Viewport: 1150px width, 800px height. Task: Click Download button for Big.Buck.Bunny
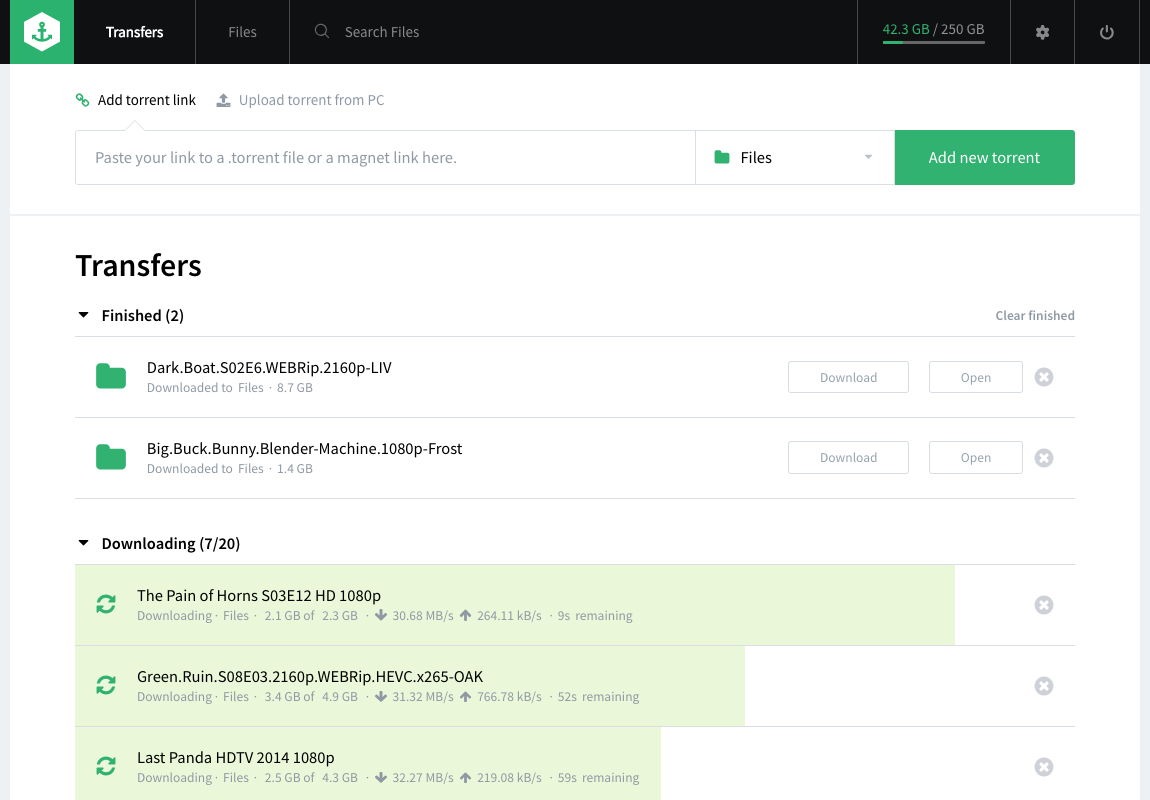click(848, 458)
